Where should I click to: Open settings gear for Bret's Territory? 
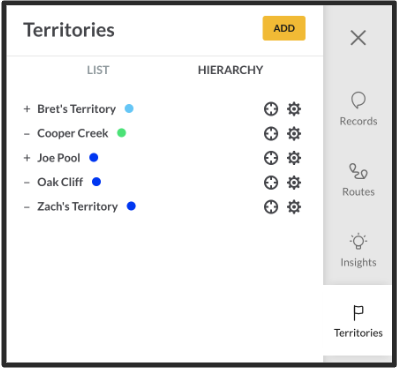click(x=294, y=109)
